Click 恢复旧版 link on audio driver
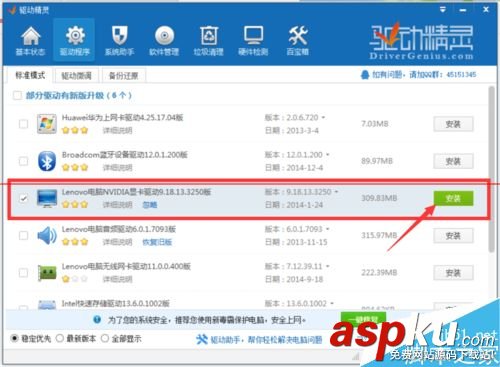The width and height of the screenshot is (500, 367). (157, 242)
